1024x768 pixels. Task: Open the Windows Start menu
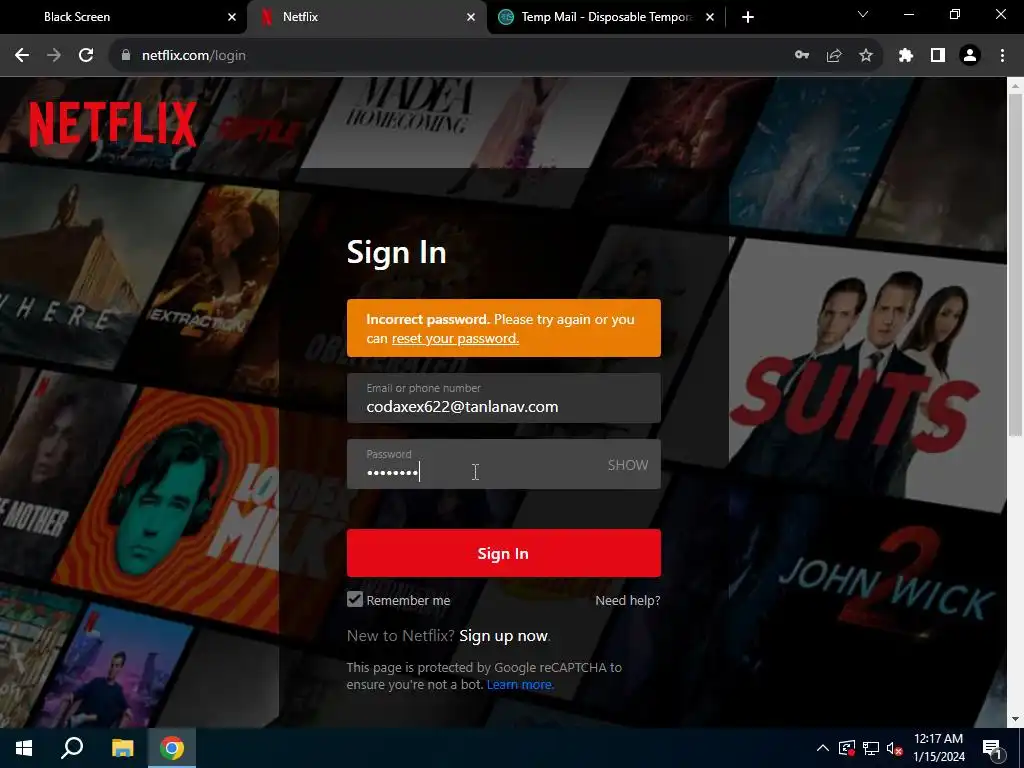pyautogui.click(x=24, y=748)
